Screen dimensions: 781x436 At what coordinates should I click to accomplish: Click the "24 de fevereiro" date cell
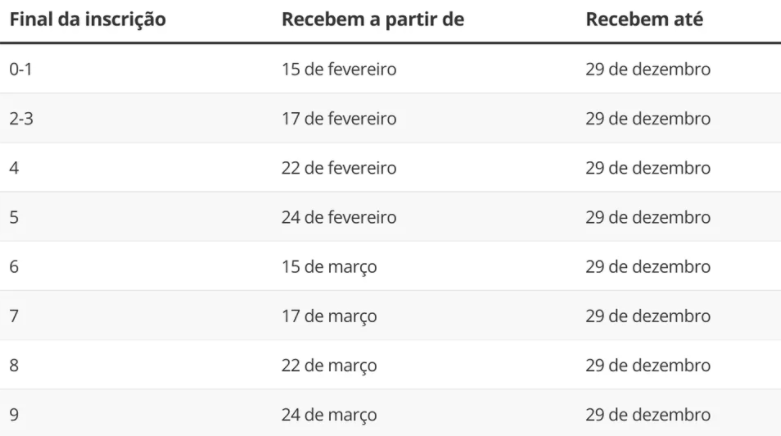click(338, 218)
